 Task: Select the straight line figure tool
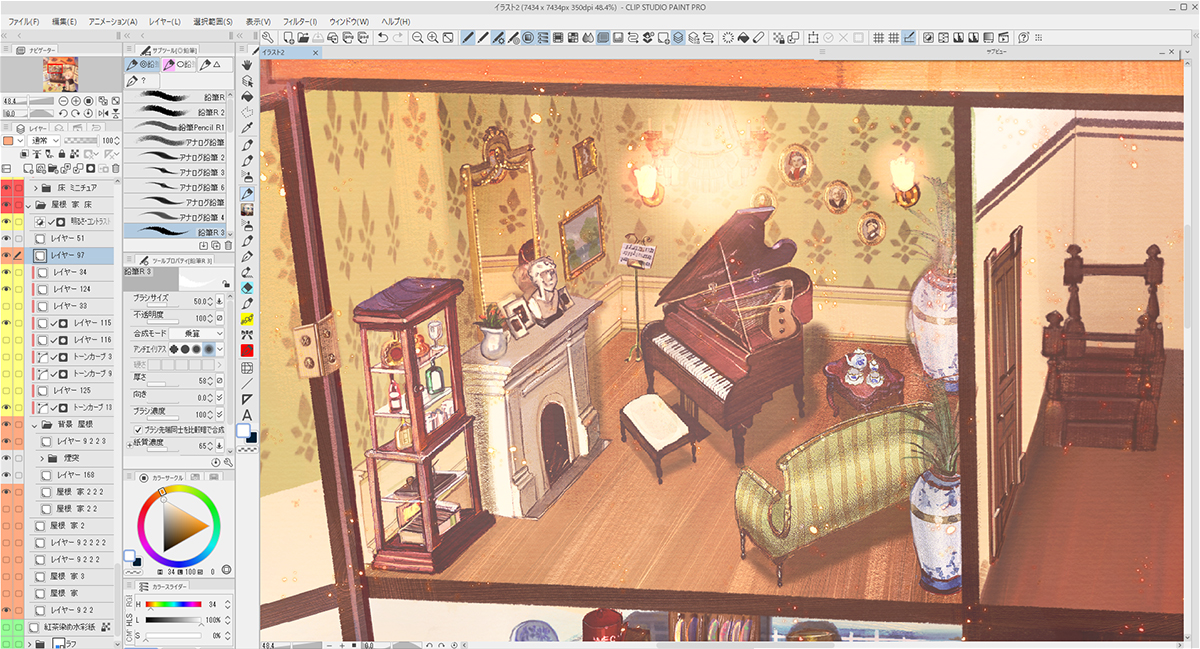click(247, 383)
